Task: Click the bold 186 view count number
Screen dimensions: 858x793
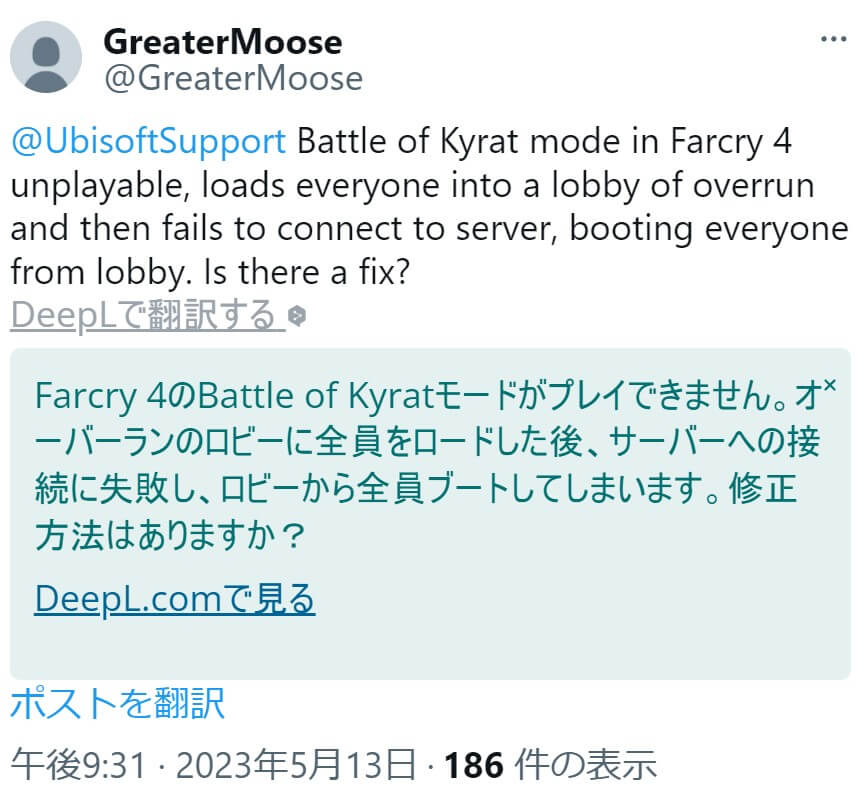Action: (x=473, y=767)
